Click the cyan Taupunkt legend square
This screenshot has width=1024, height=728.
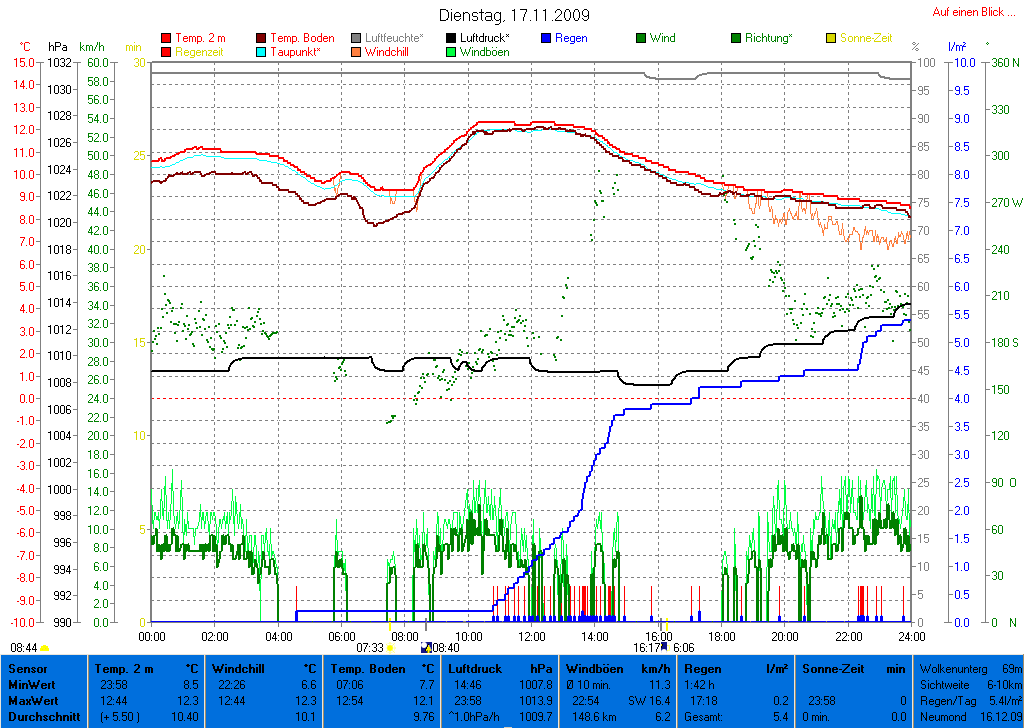coord(262,52)
